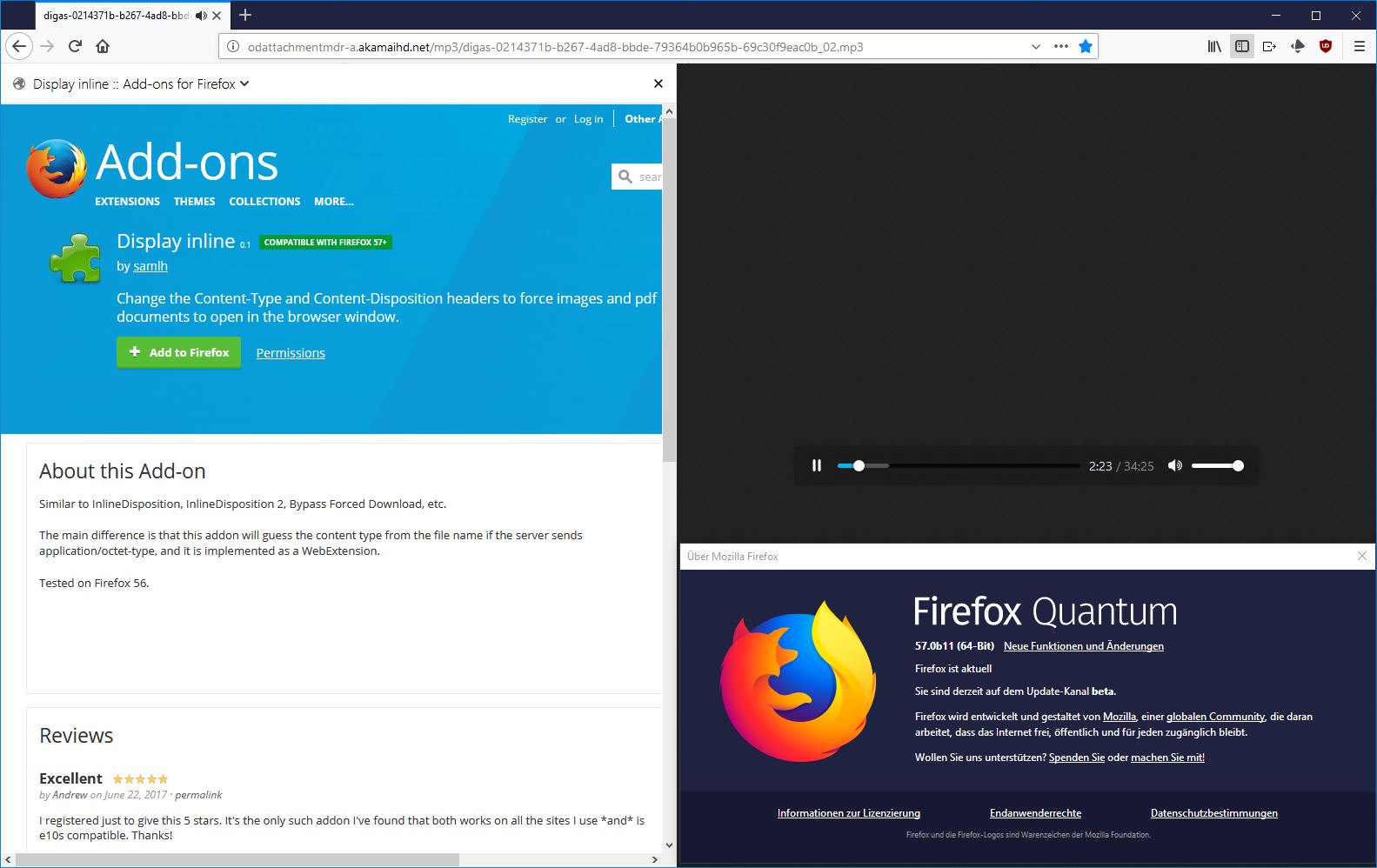Show site information for the mp3 URL

tap(233, 47)
